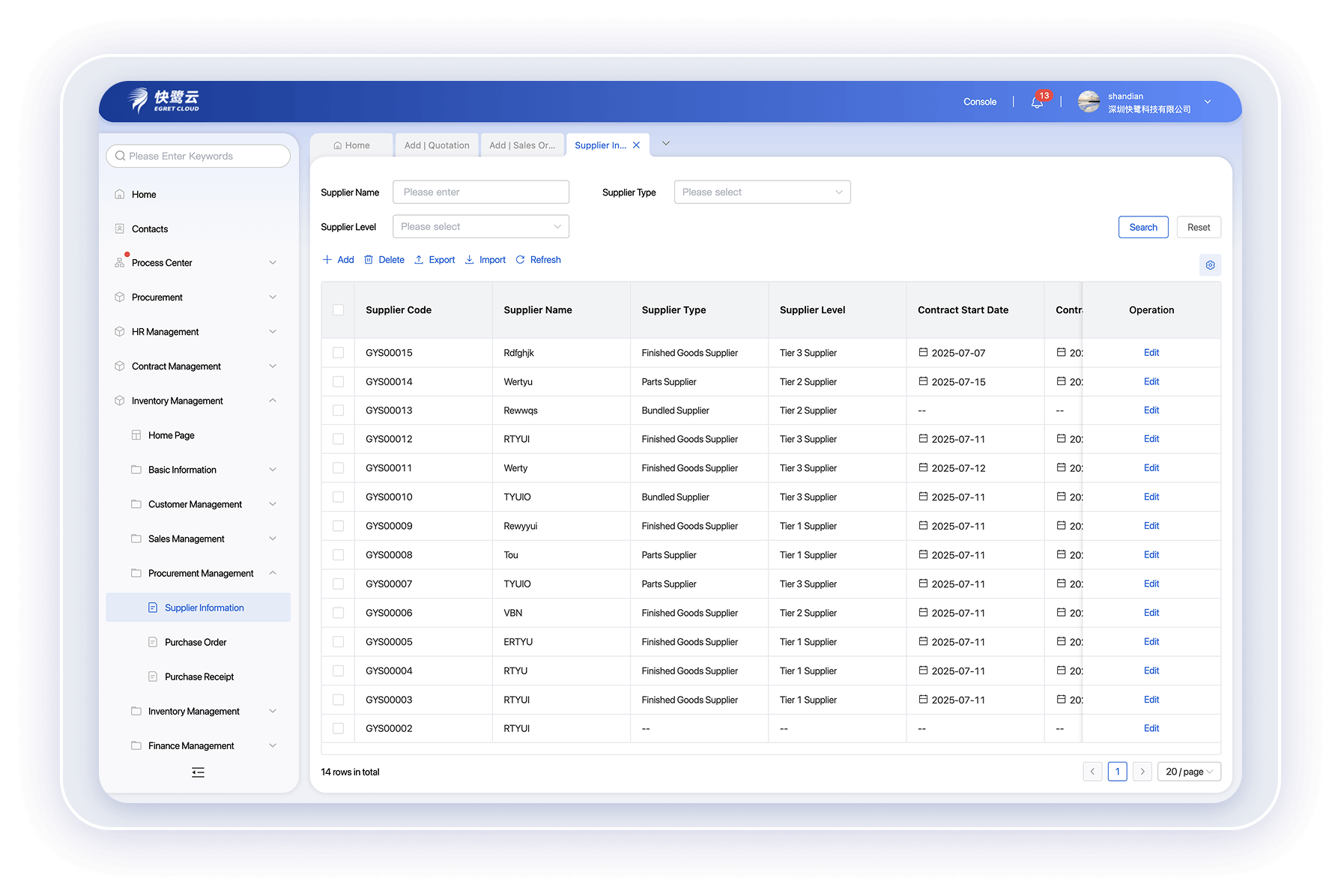Screen dimensions: 1341x896
Task: Open table column settings gear
Action: point(1210,265)
